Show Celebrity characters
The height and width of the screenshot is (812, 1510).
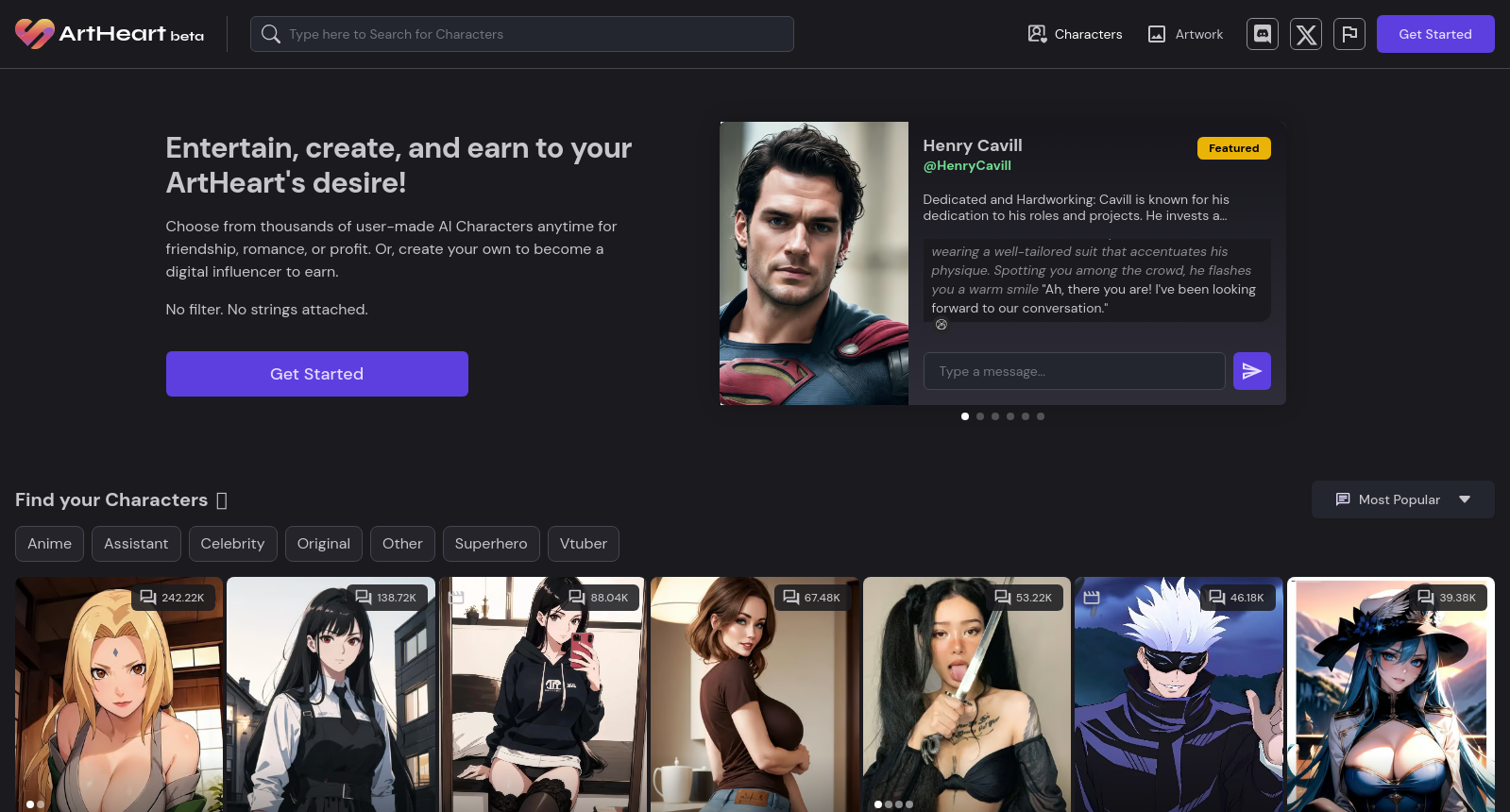point(232,544)
